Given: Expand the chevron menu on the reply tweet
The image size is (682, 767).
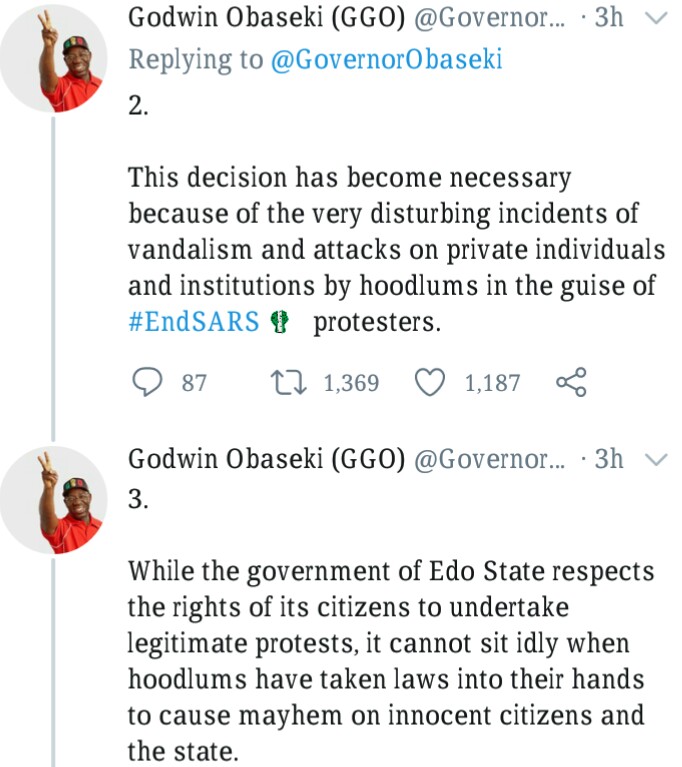Looking at the screenshot, I should coord(655,18).
